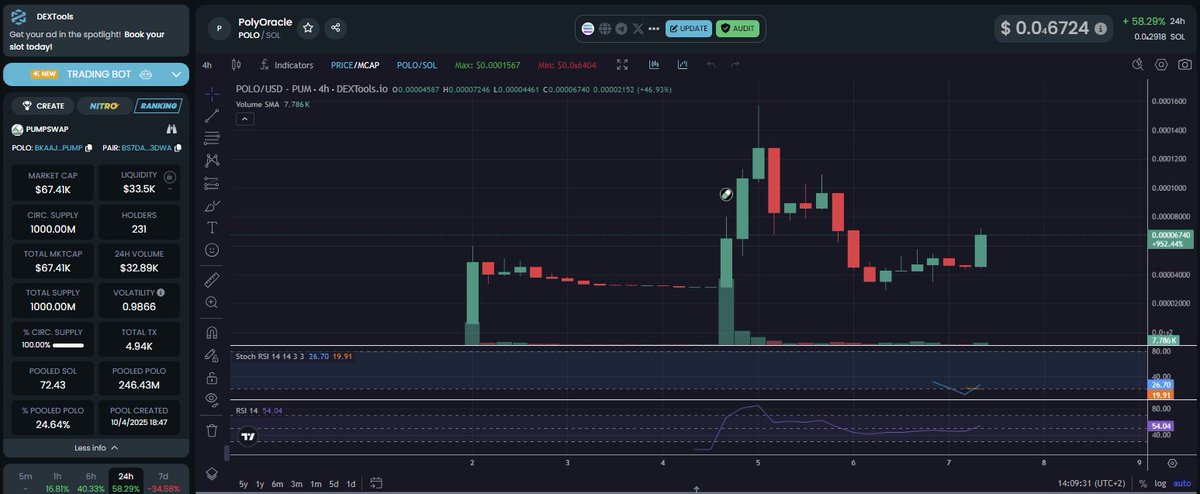Select the trend line drawing tool
The image size is (1200, 494).
(x=212, y=116)
